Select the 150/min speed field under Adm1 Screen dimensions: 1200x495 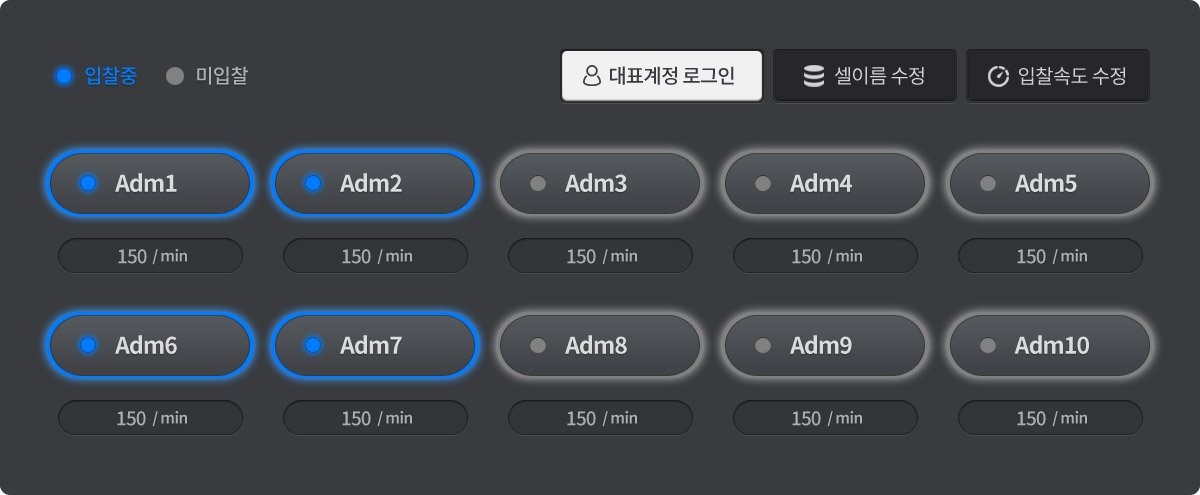150,256
